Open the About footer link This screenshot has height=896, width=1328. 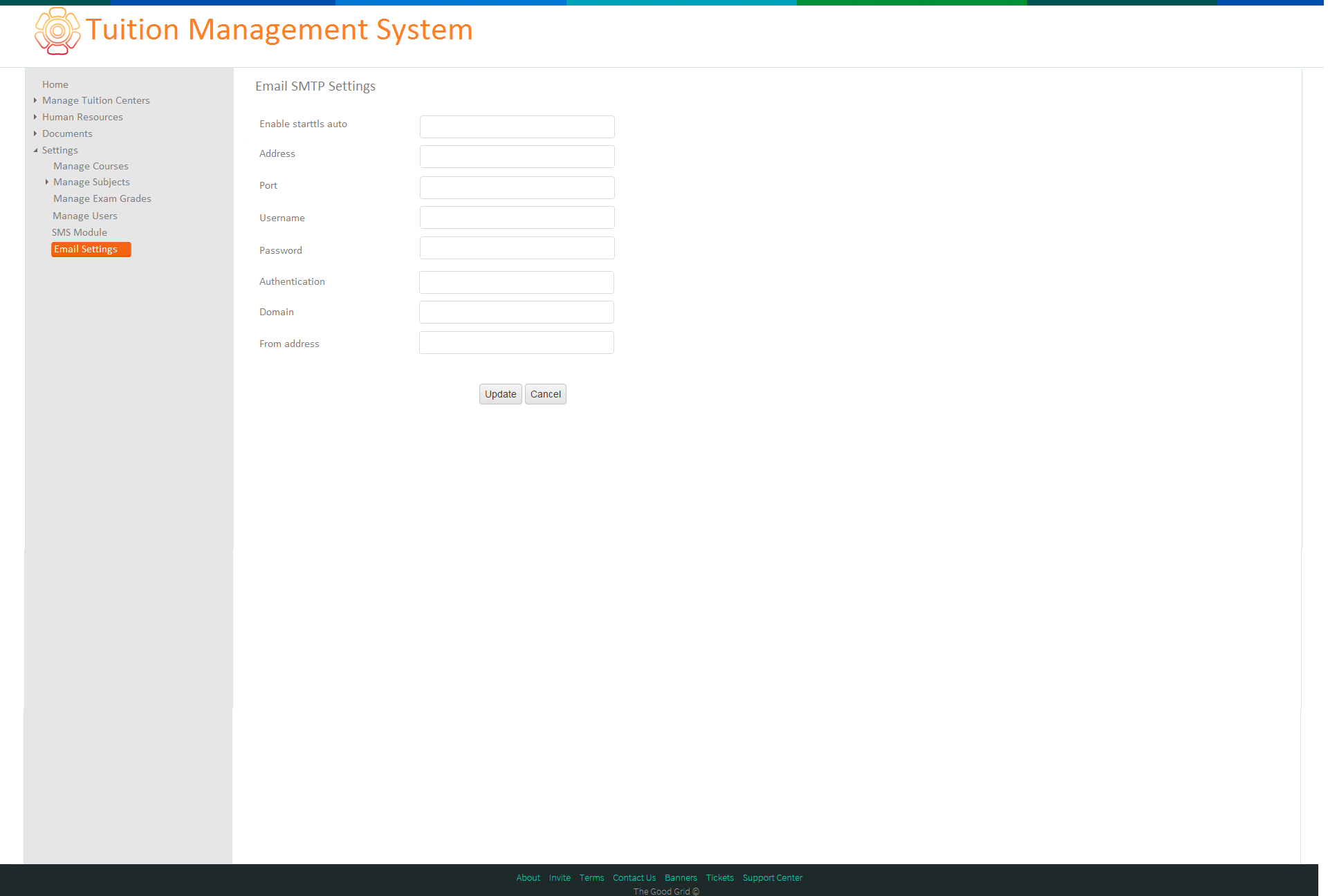coord(528,878)
